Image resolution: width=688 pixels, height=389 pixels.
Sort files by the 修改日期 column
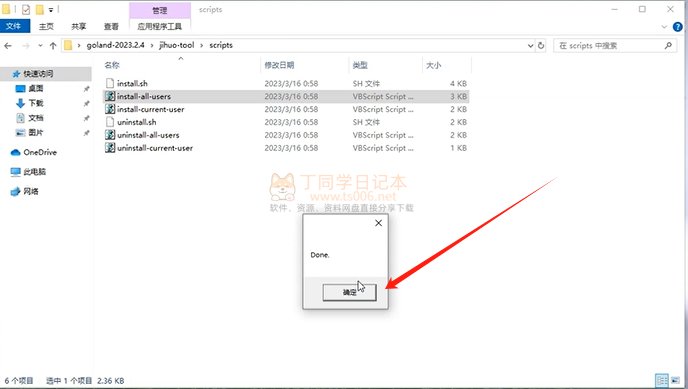click(x=279, y=65)
